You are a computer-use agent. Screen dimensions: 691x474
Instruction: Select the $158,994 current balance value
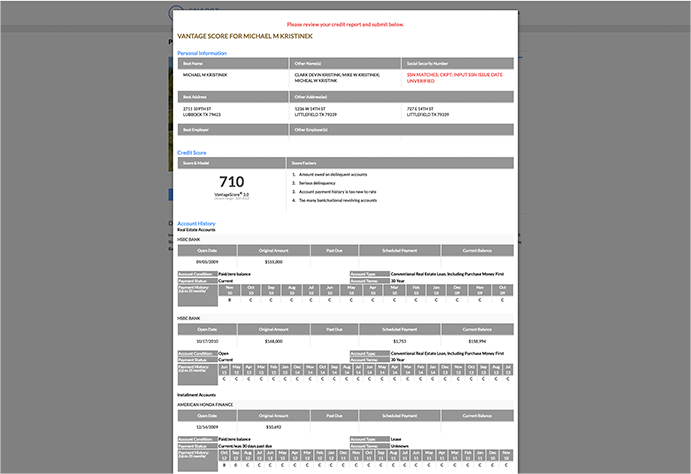click(x=477, y=341)
